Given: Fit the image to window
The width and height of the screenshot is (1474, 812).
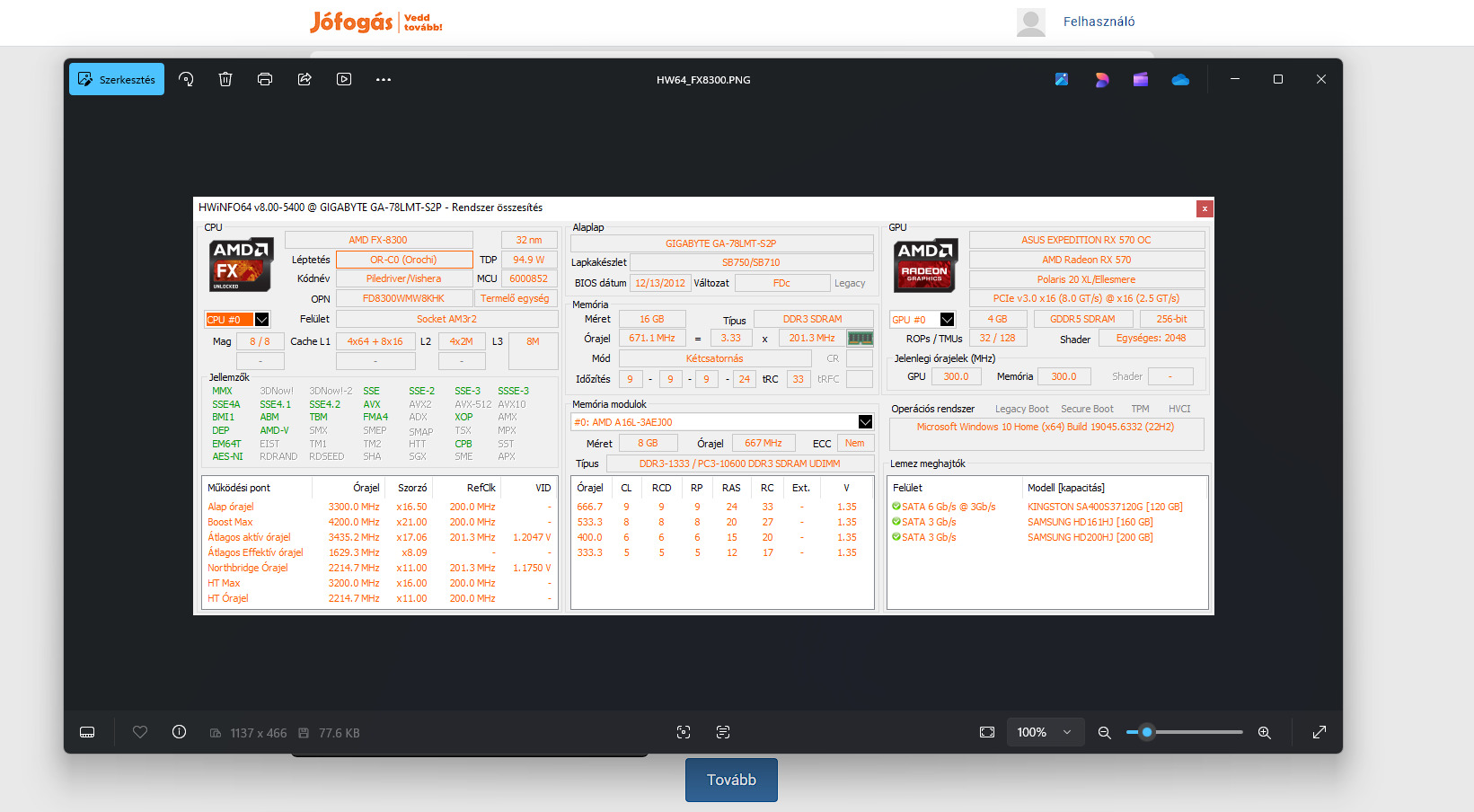Looking at the screenshot, I should tap(987, 732).
